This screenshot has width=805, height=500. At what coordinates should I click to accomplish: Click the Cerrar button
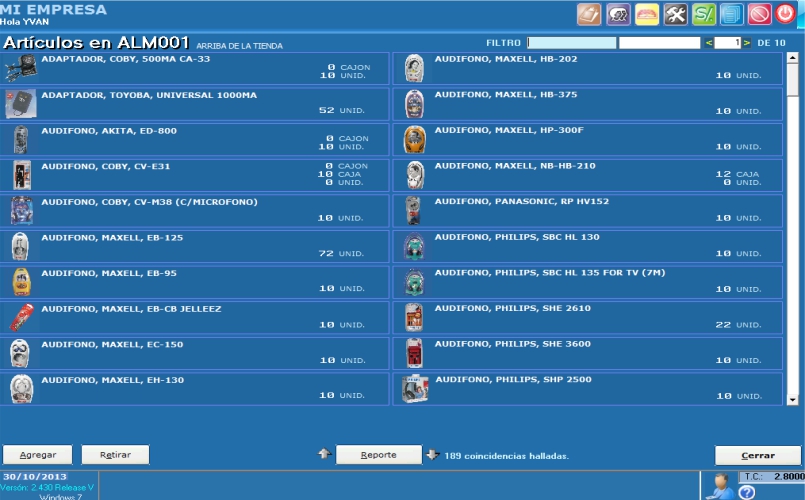click(x=757, y=455)
